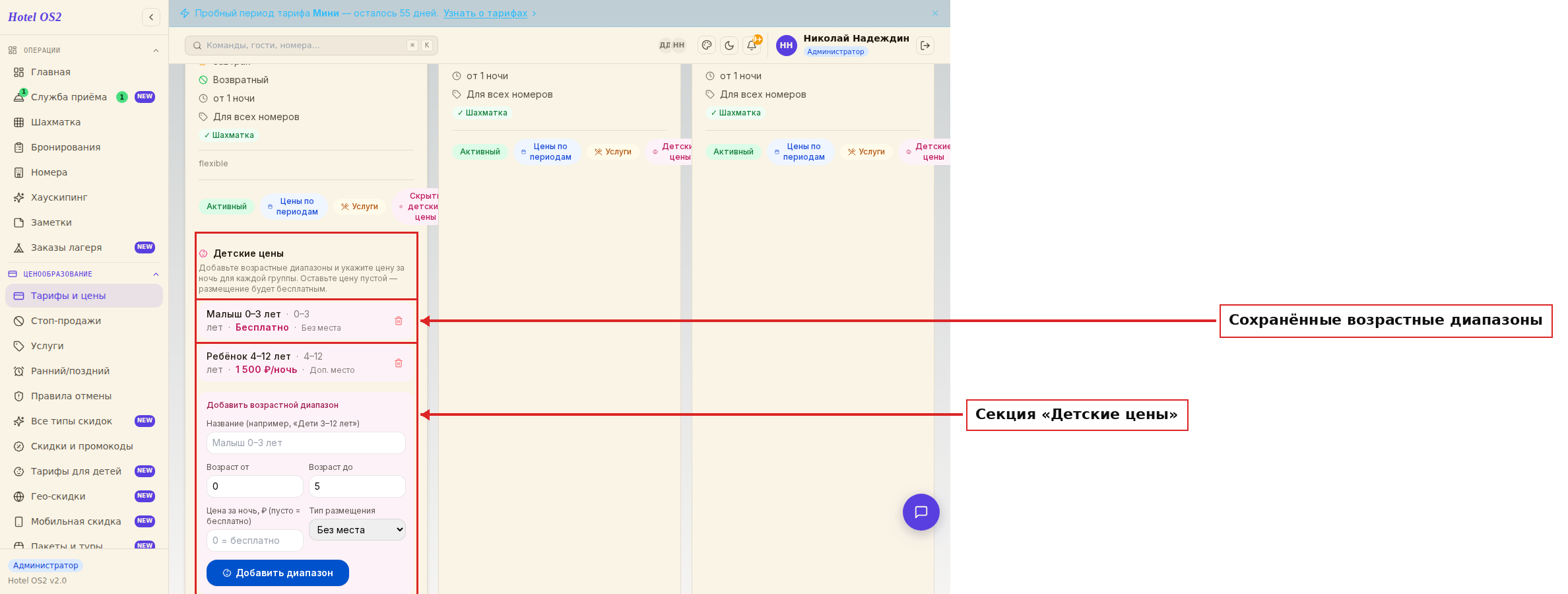The height and width of the screenshot is (594, 1568).
Task: Click the НН user avatar
Action: click(786, 46)
